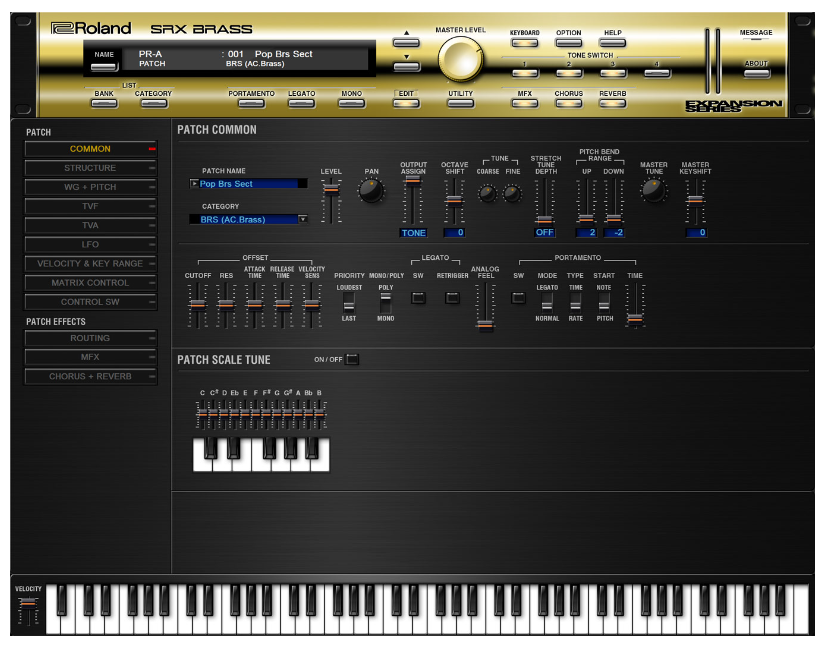Show the on-screen KEYBOARD
The image size is (834, 649).
click(x=525, y=43)
